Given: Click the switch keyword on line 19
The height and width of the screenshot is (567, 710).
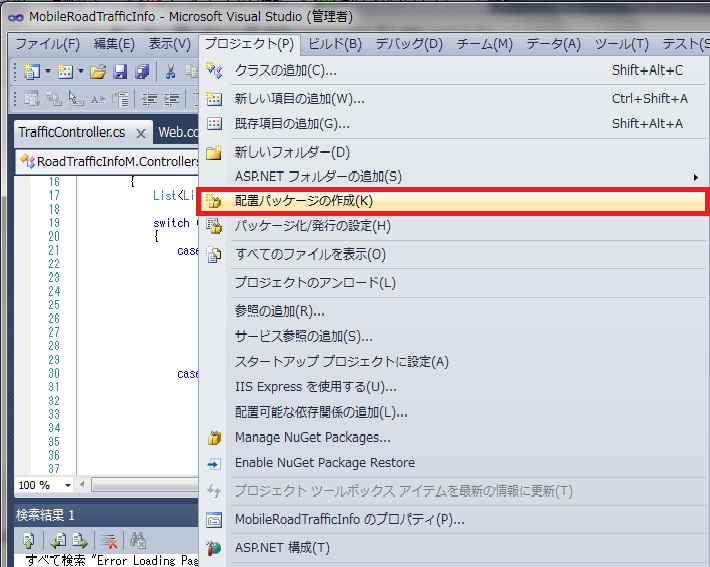Looking at the screenshot, I should tap(171, 223).
